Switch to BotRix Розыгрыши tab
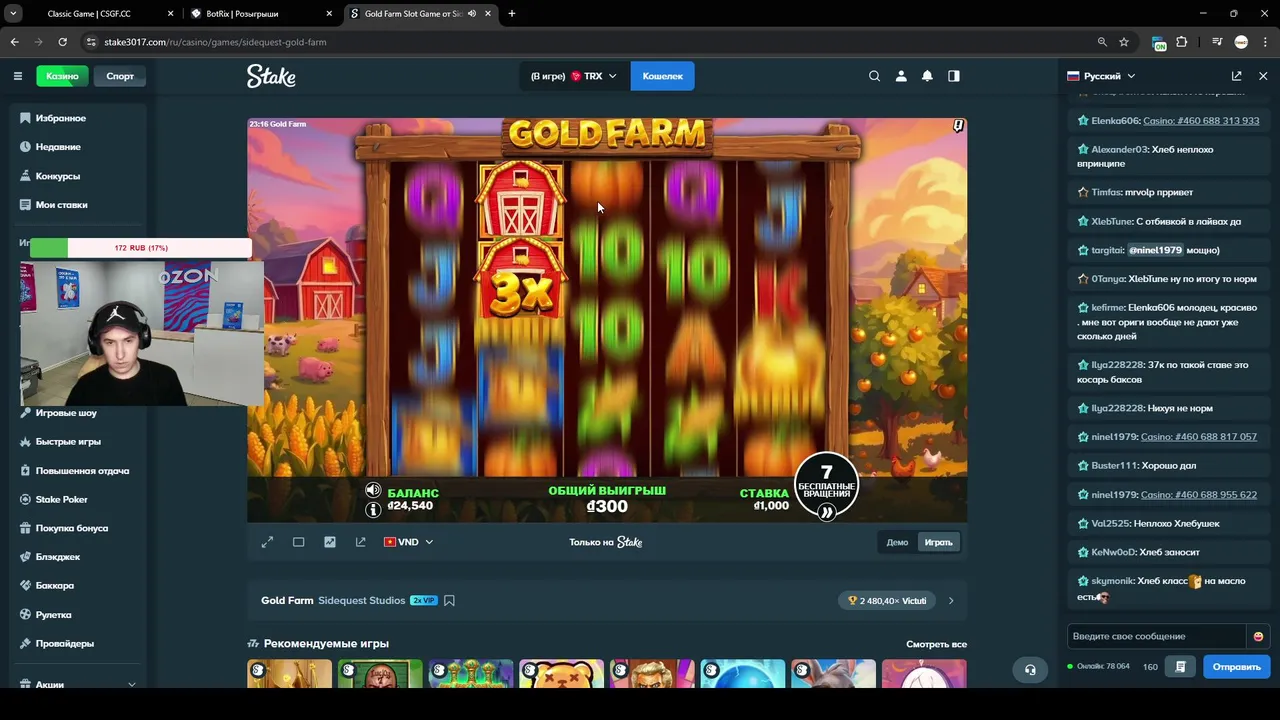The image size is (1280, 720). click(260, 14)
